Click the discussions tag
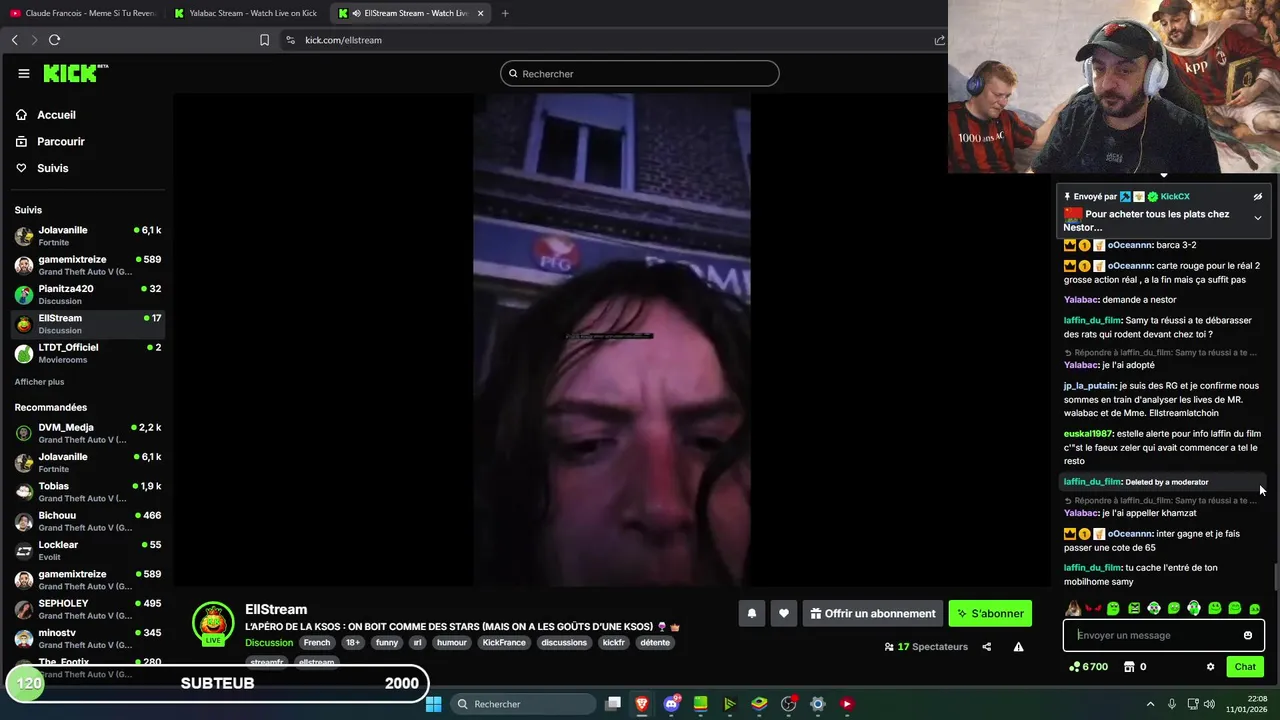Screen dimensions: 1280x720 [x=564, y=643]
